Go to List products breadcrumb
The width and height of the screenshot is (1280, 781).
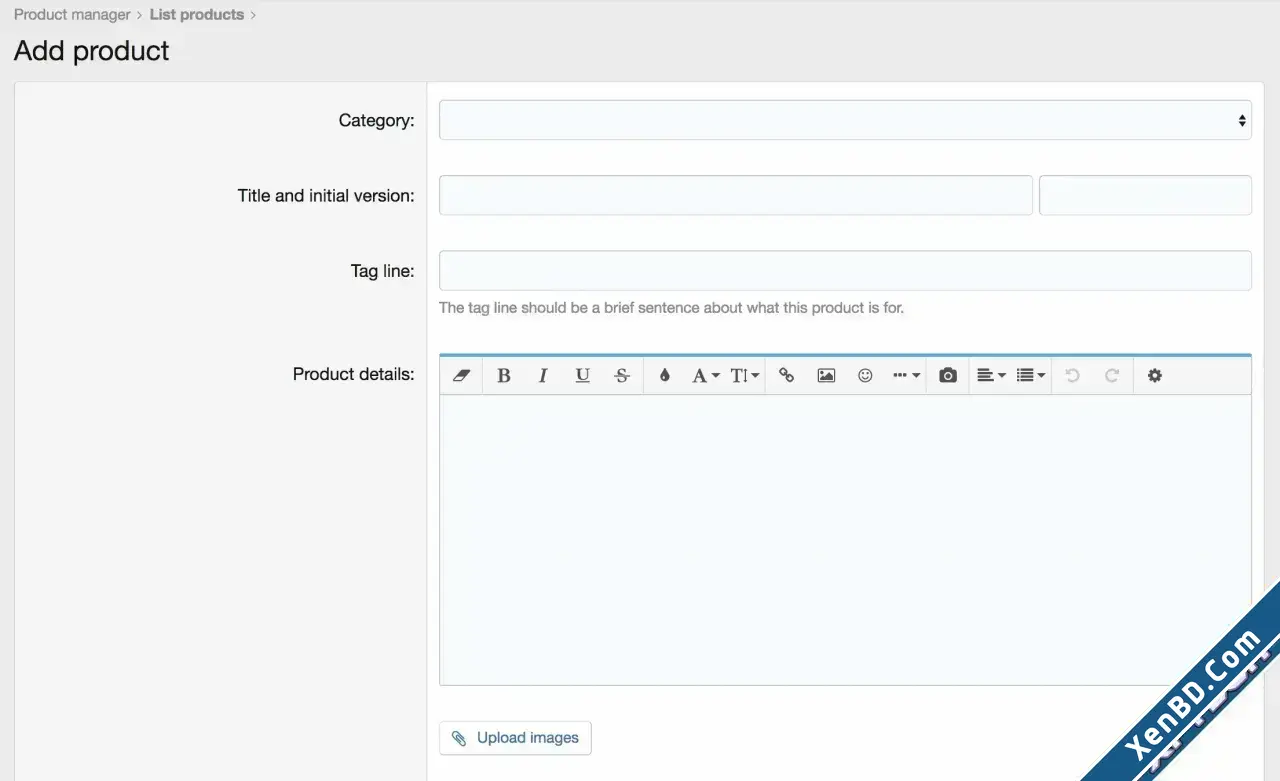(197, 15)
